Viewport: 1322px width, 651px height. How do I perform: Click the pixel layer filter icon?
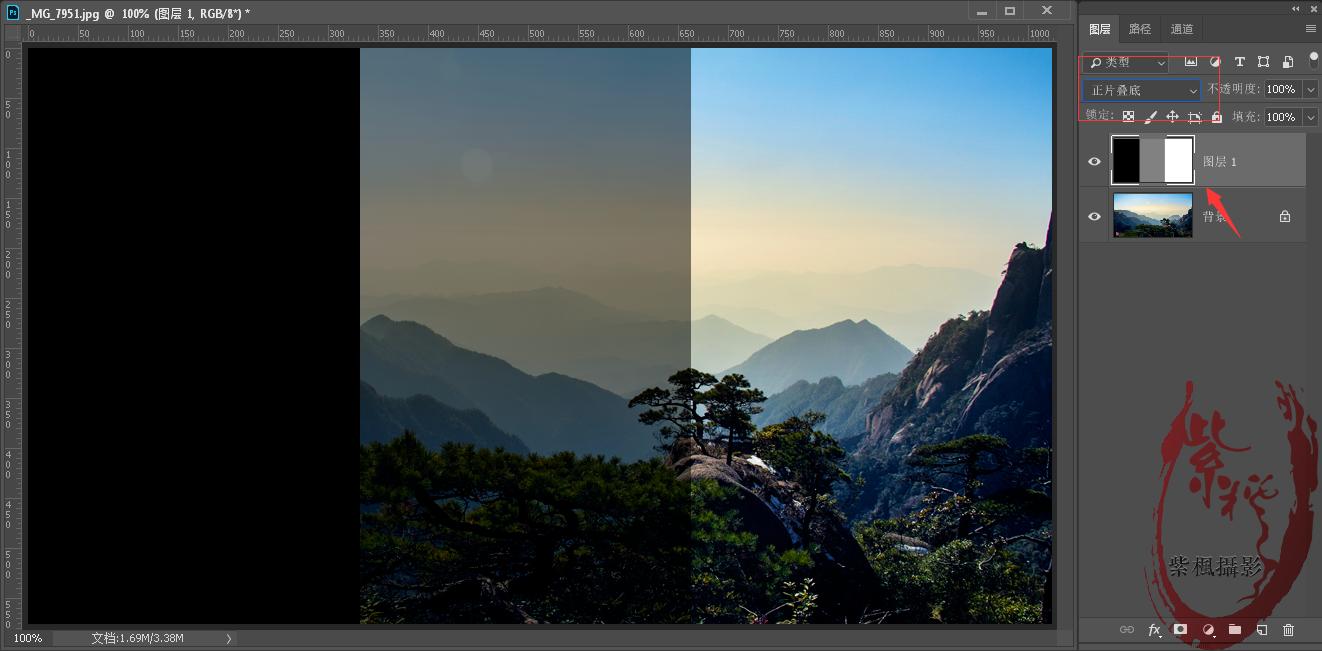click(1191, 62)
